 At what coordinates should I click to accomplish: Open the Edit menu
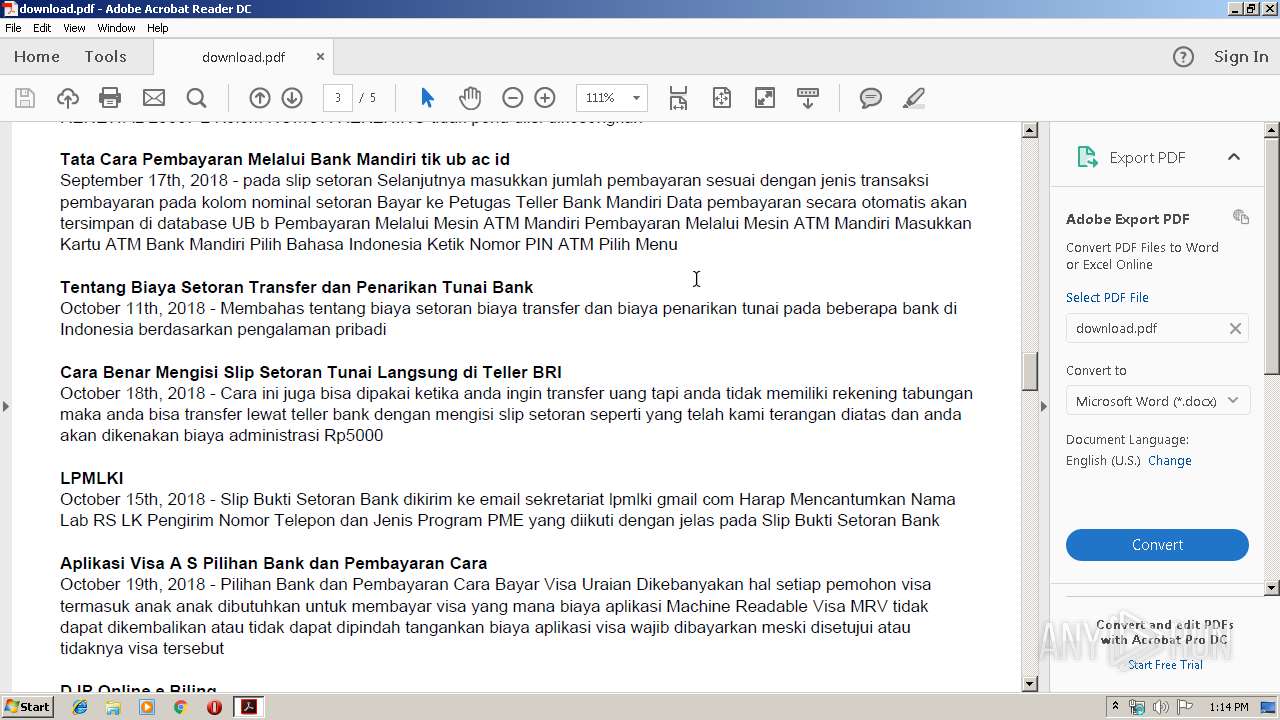click(x=42, y=28)
